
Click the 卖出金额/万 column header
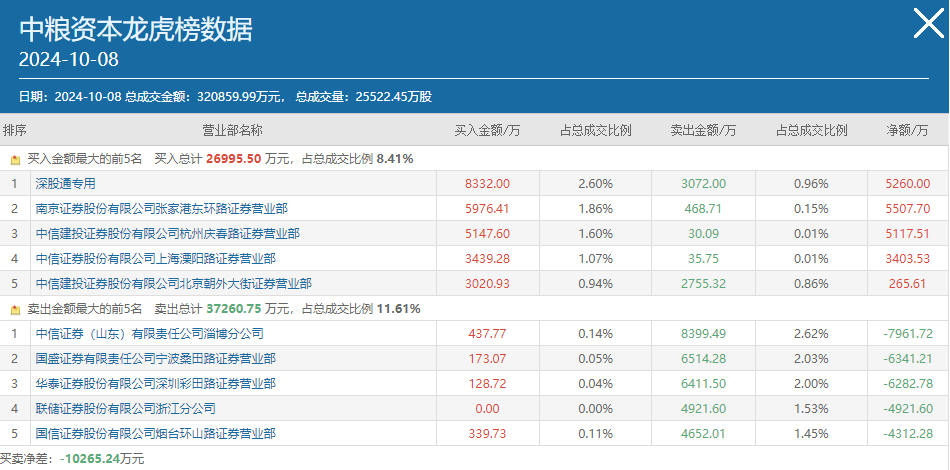coord(703,130)
